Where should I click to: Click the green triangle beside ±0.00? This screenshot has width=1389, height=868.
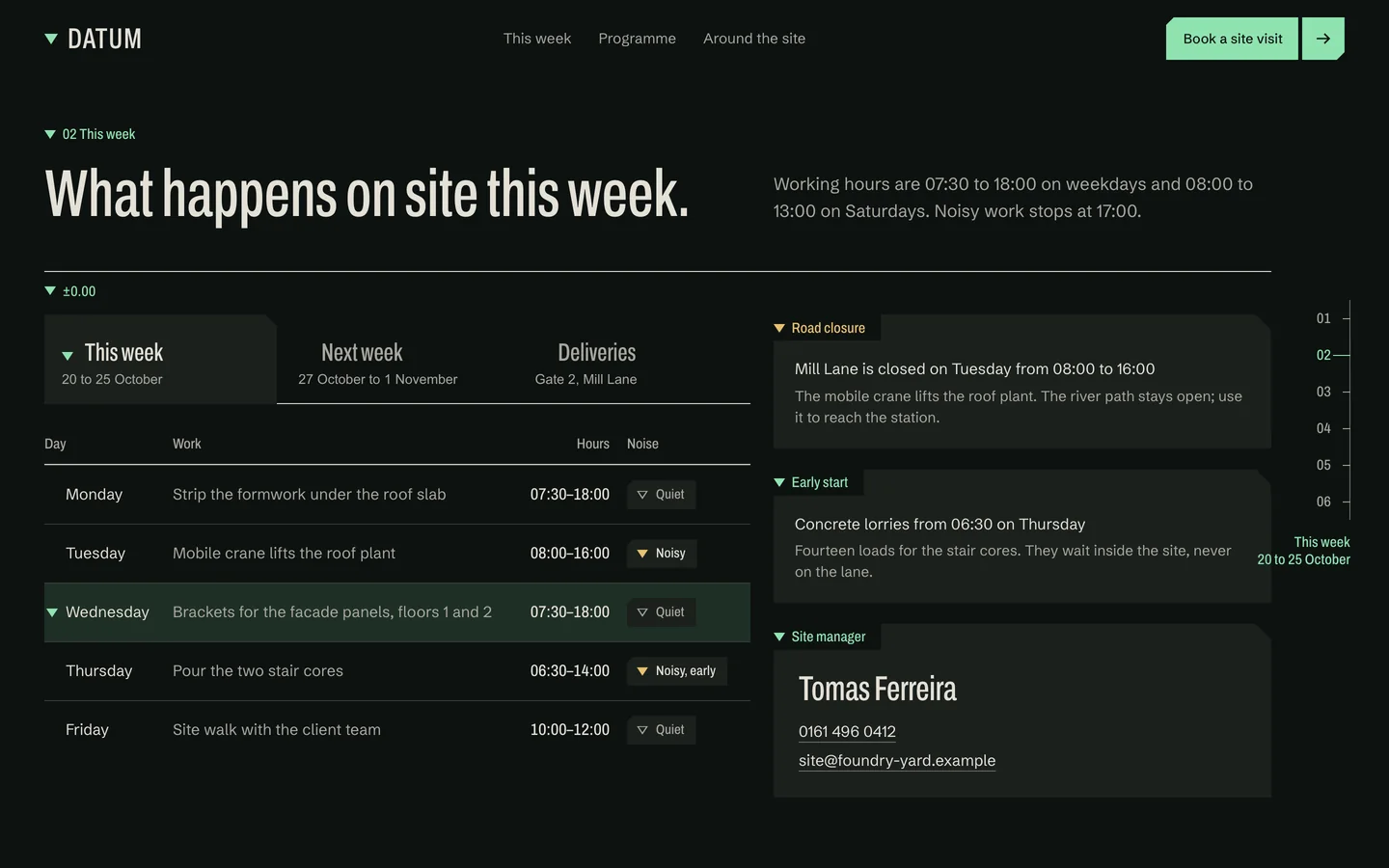[x=50, y=290]
